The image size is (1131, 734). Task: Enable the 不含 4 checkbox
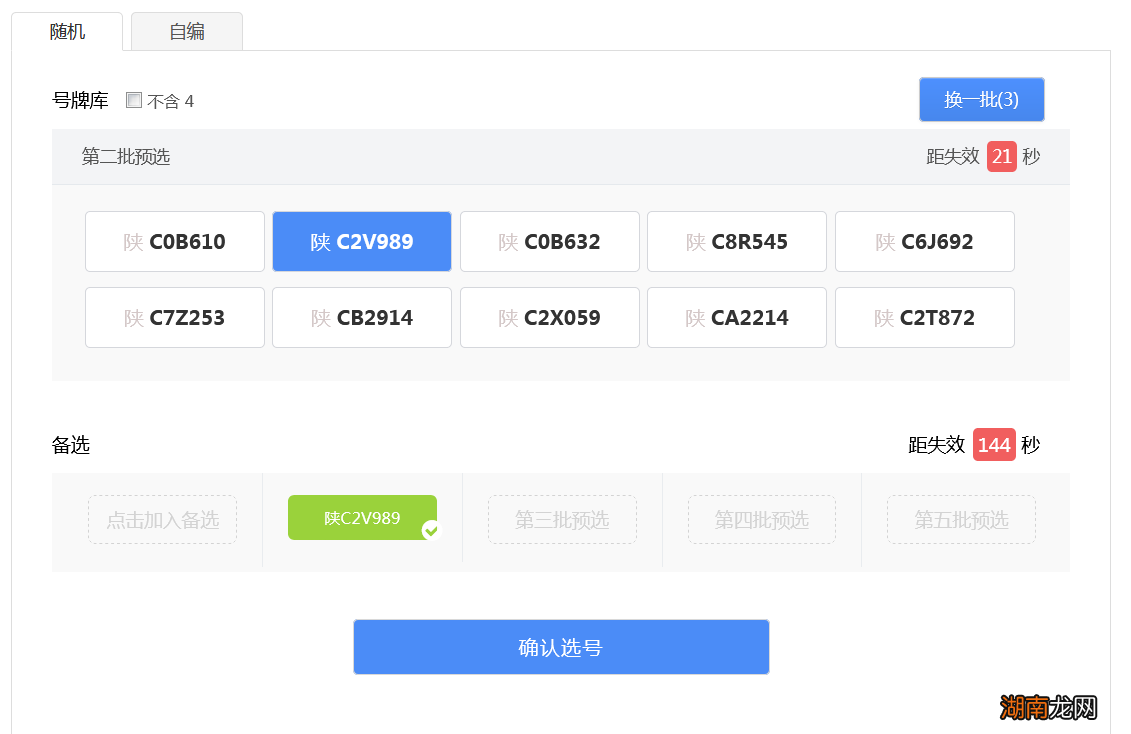134,100
